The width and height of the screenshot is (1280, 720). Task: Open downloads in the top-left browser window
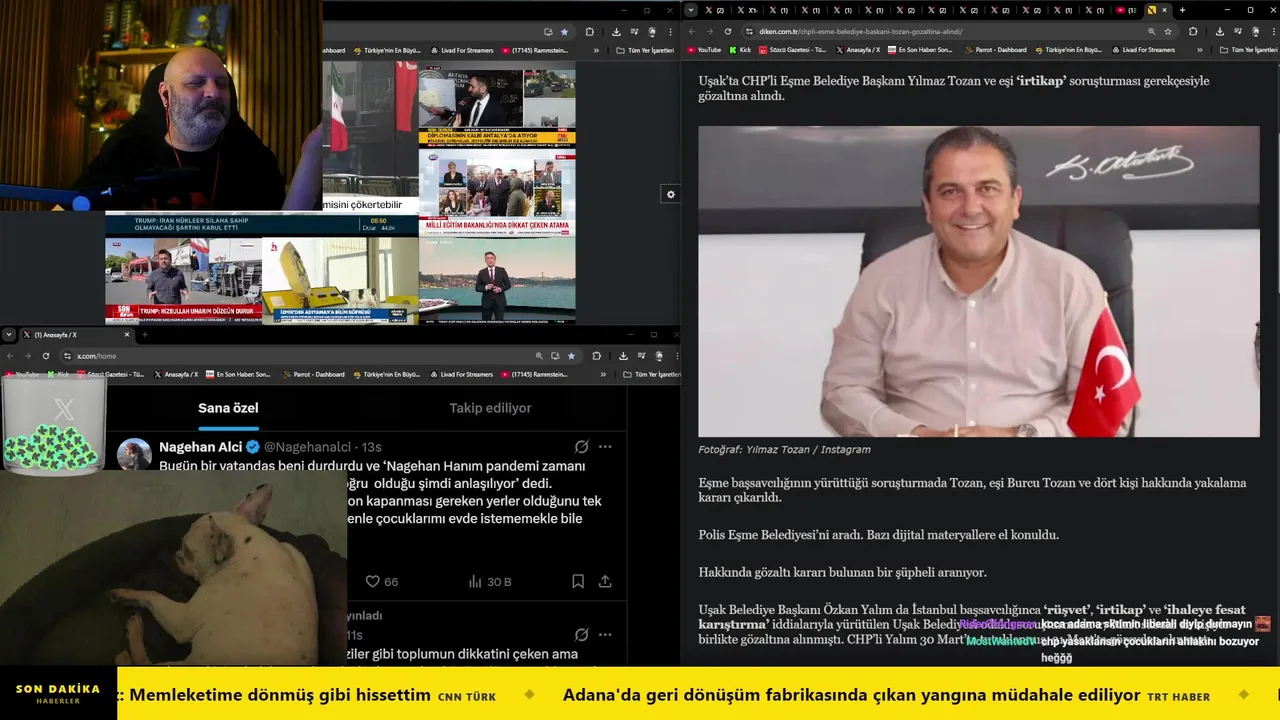click(616, 32)
